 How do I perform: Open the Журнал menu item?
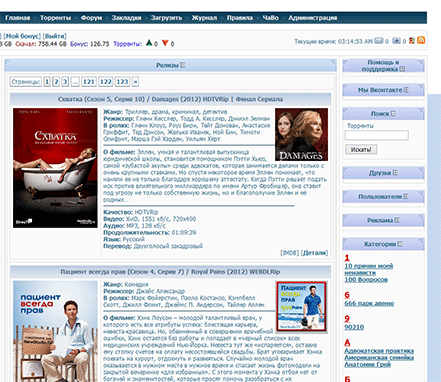click(204, 18)
